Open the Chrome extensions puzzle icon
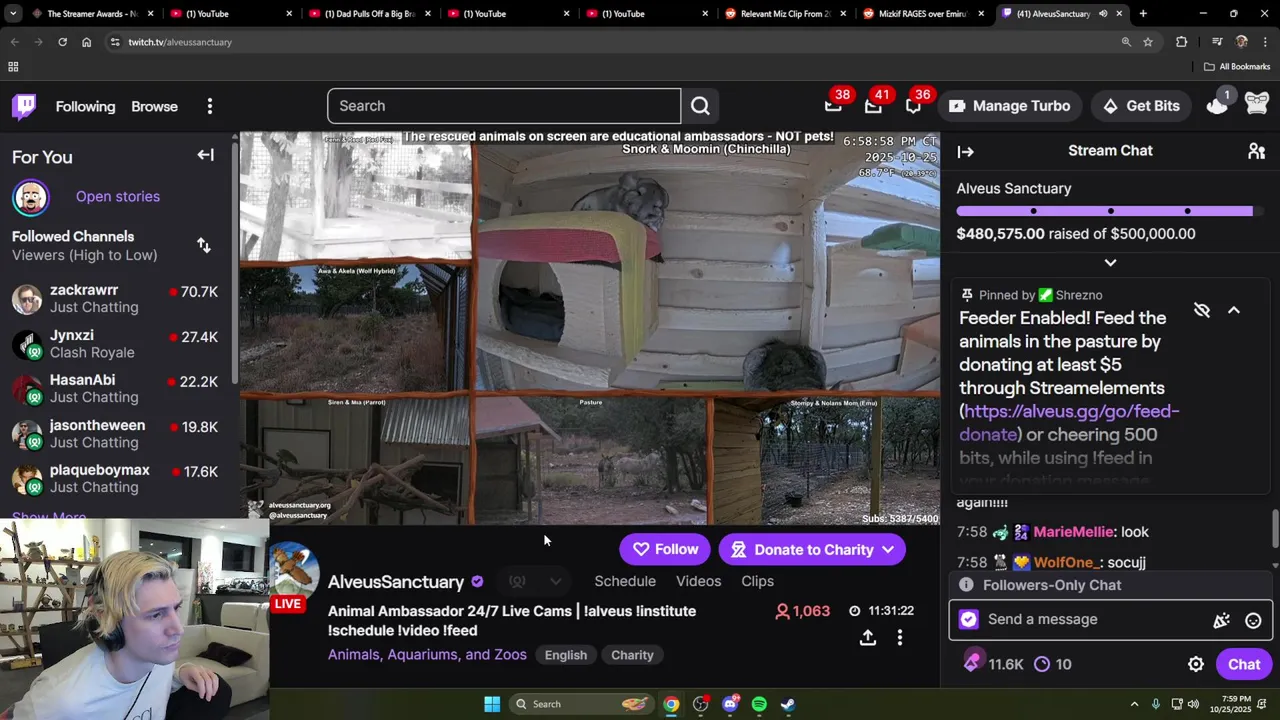Viewport: 1280px width, 720px height. 1181,42
